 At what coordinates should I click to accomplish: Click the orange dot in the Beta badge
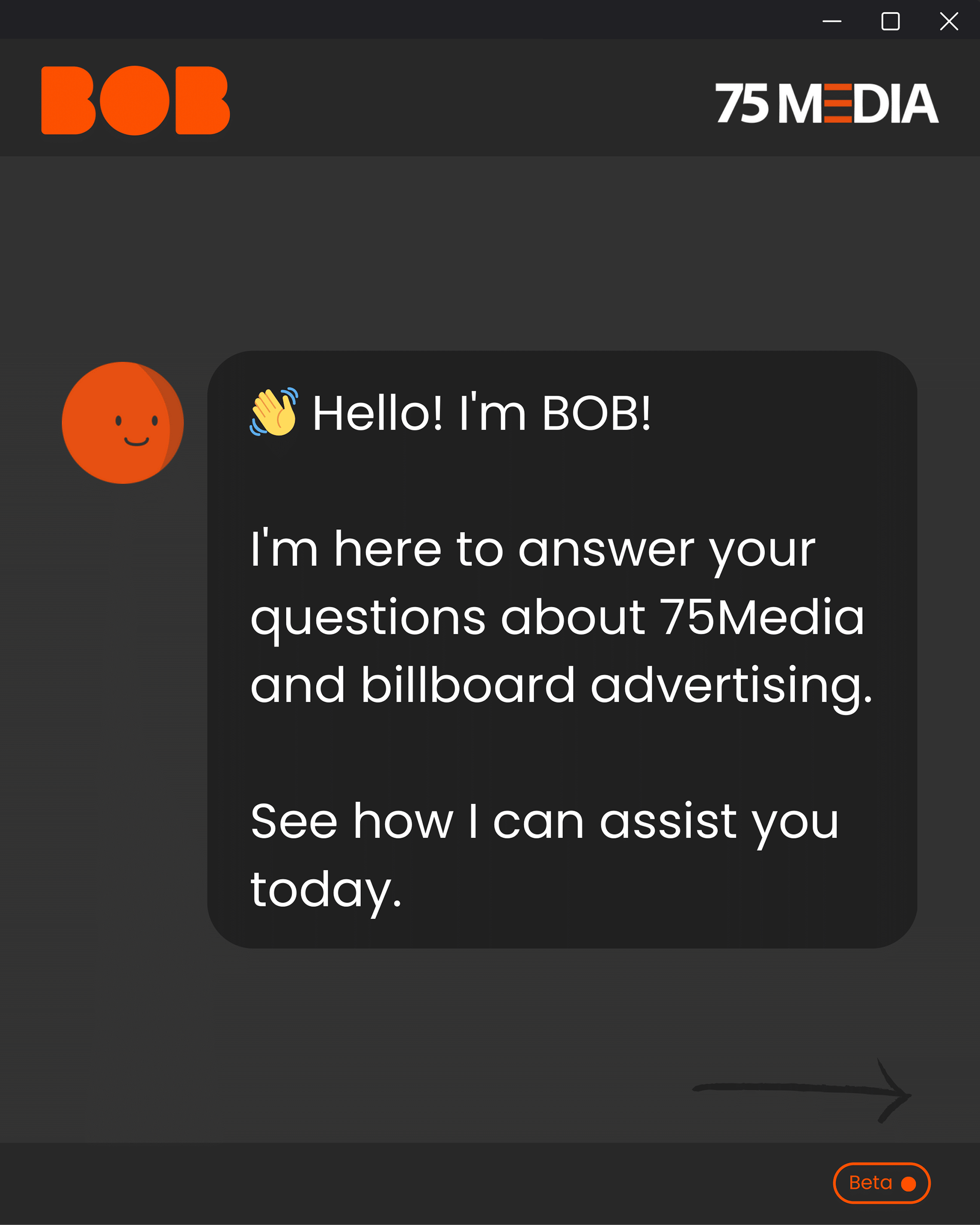(909, 1184)
